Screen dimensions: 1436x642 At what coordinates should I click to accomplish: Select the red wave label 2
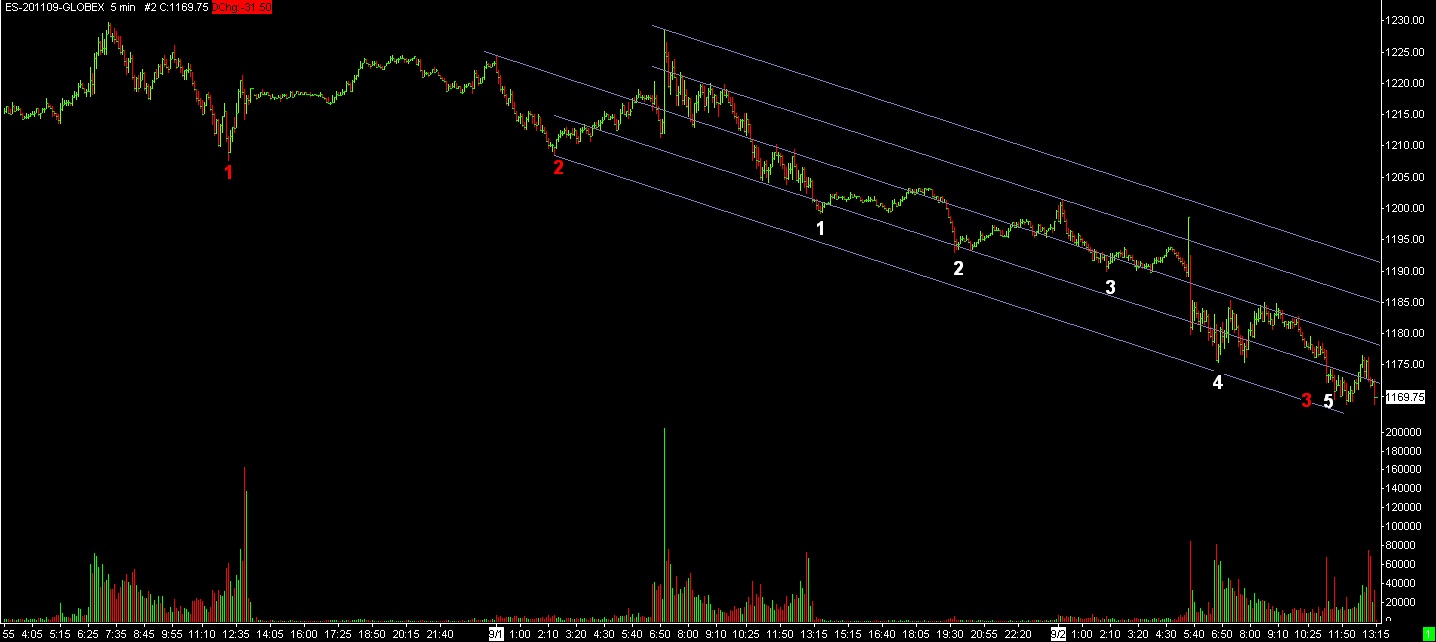pos(558,167)
